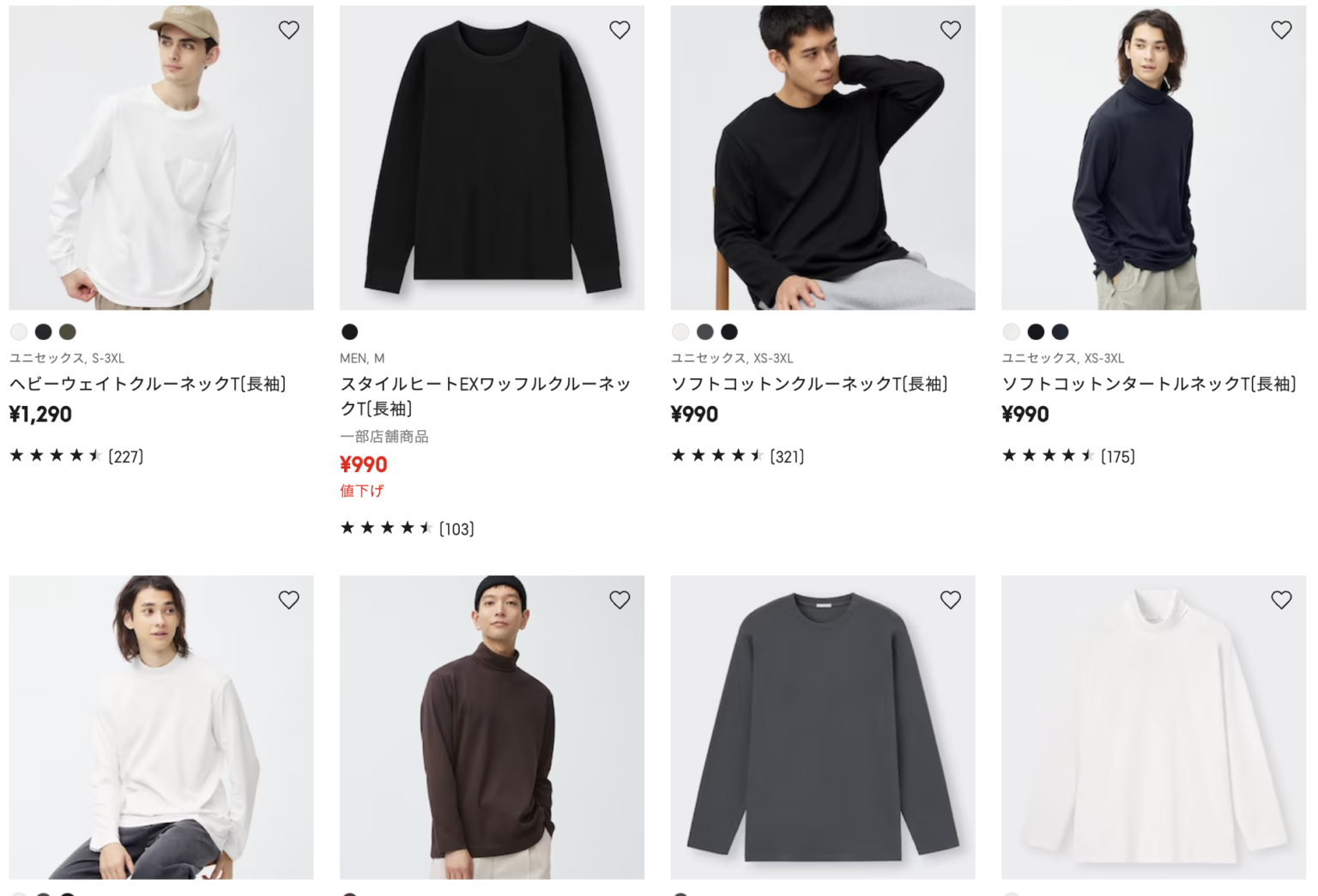
Task: Click the 値下げ price label
Action: point(361,490)
